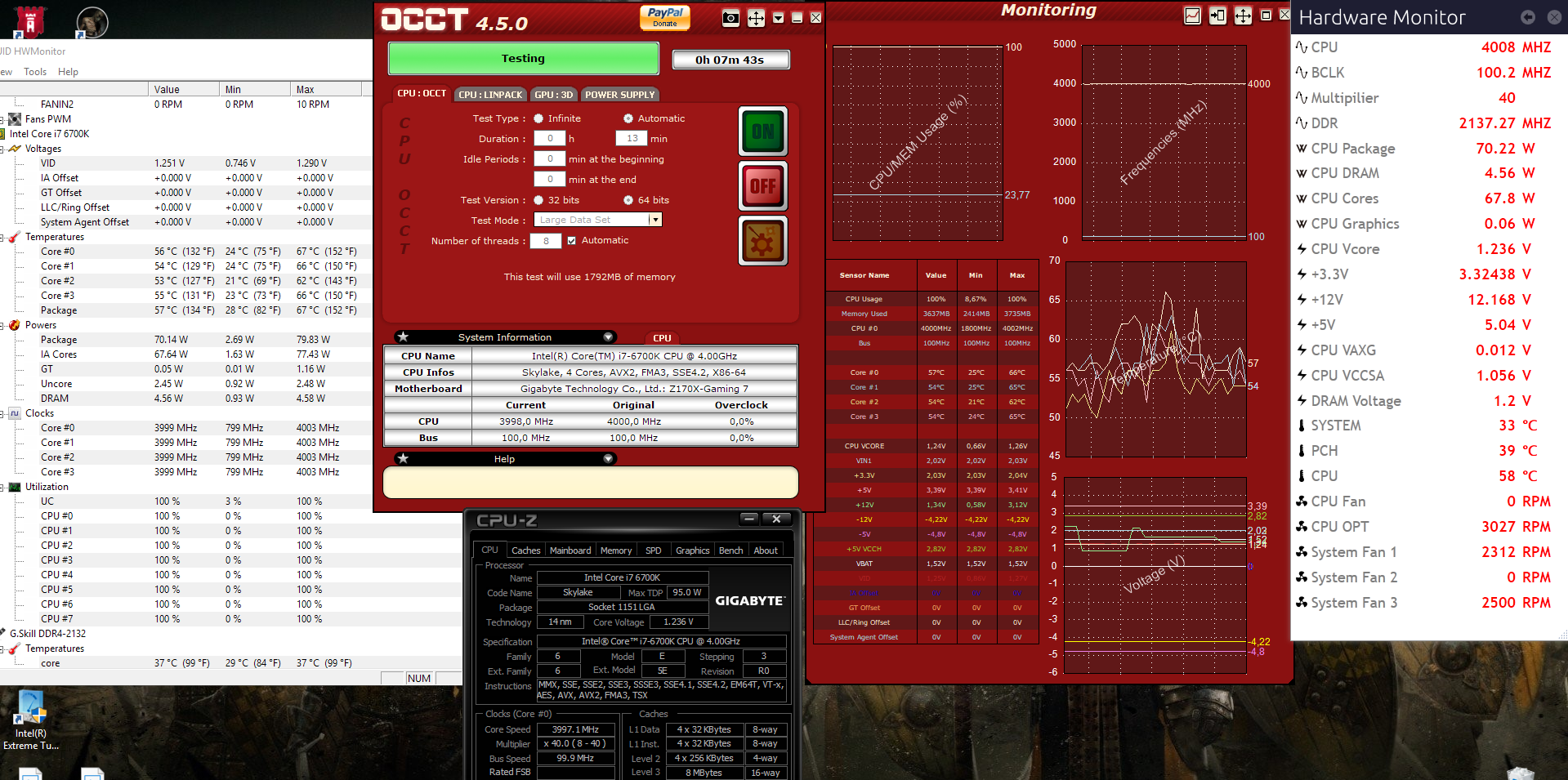Screen dimensions: 1568x780
Task: Choose the 64 bits test version
Action: pyautogui.click(x=628, y=200)
